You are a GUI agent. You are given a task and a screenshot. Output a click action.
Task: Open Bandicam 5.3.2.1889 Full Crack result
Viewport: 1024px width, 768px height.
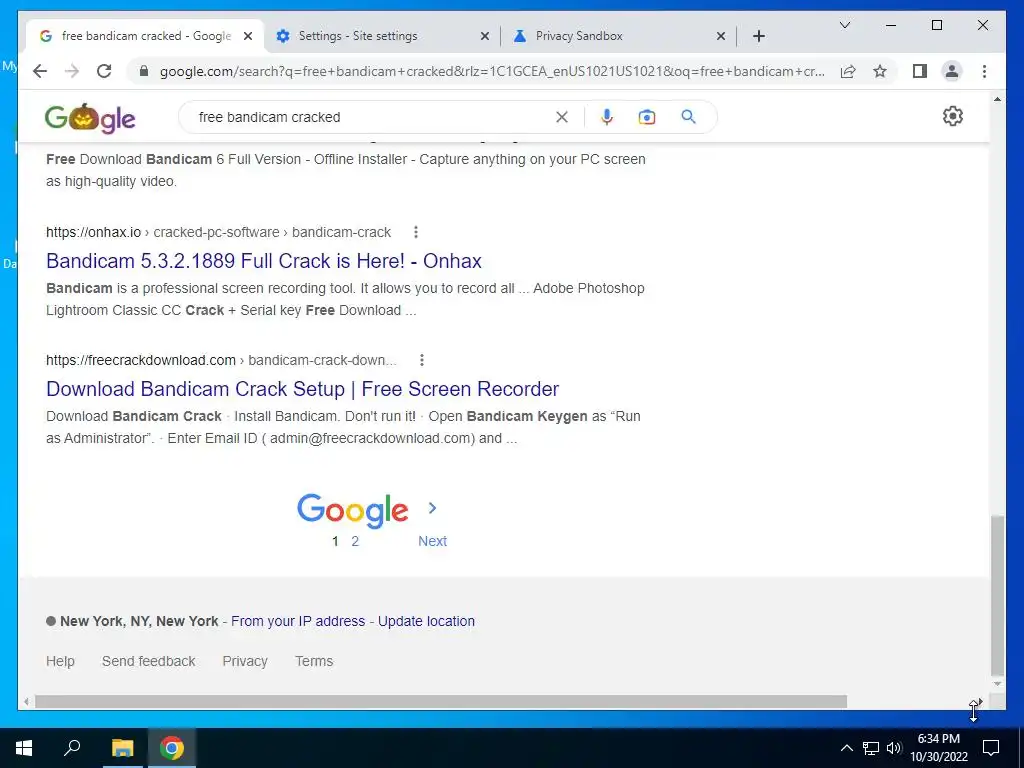(x=264, y=261)
